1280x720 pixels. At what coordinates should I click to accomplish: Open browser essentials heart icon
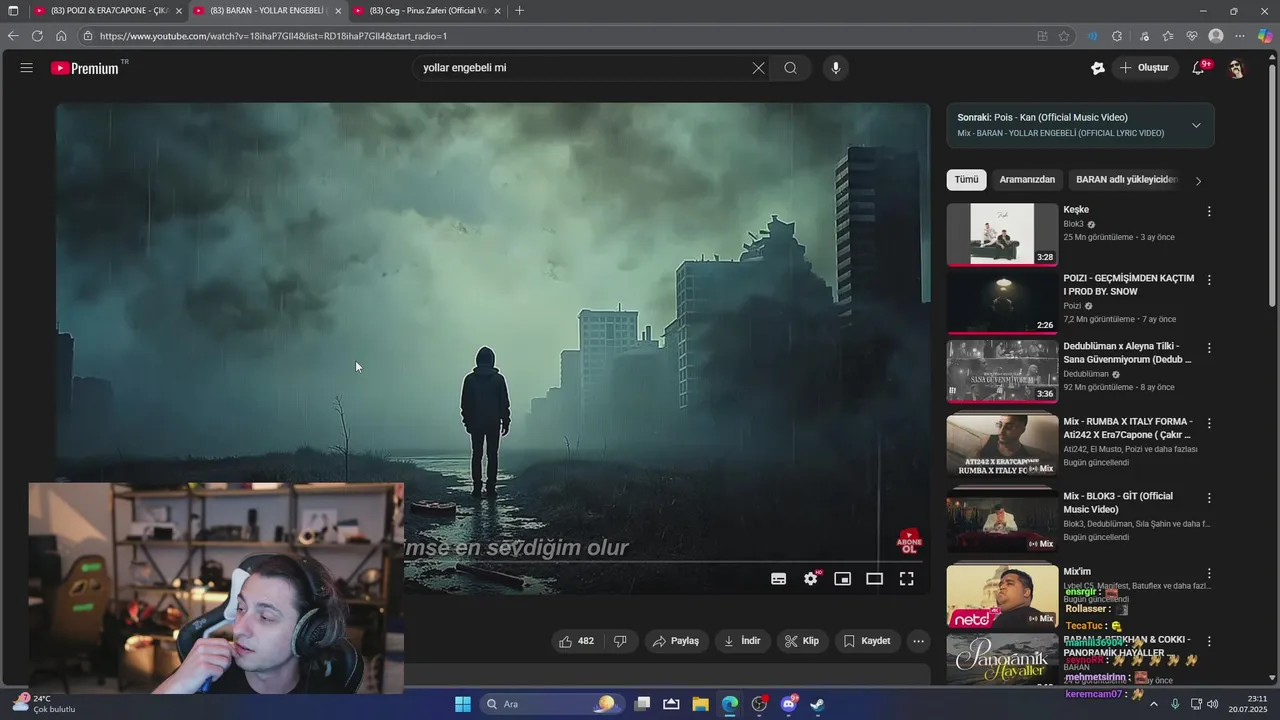click(x=1192, y=36)
